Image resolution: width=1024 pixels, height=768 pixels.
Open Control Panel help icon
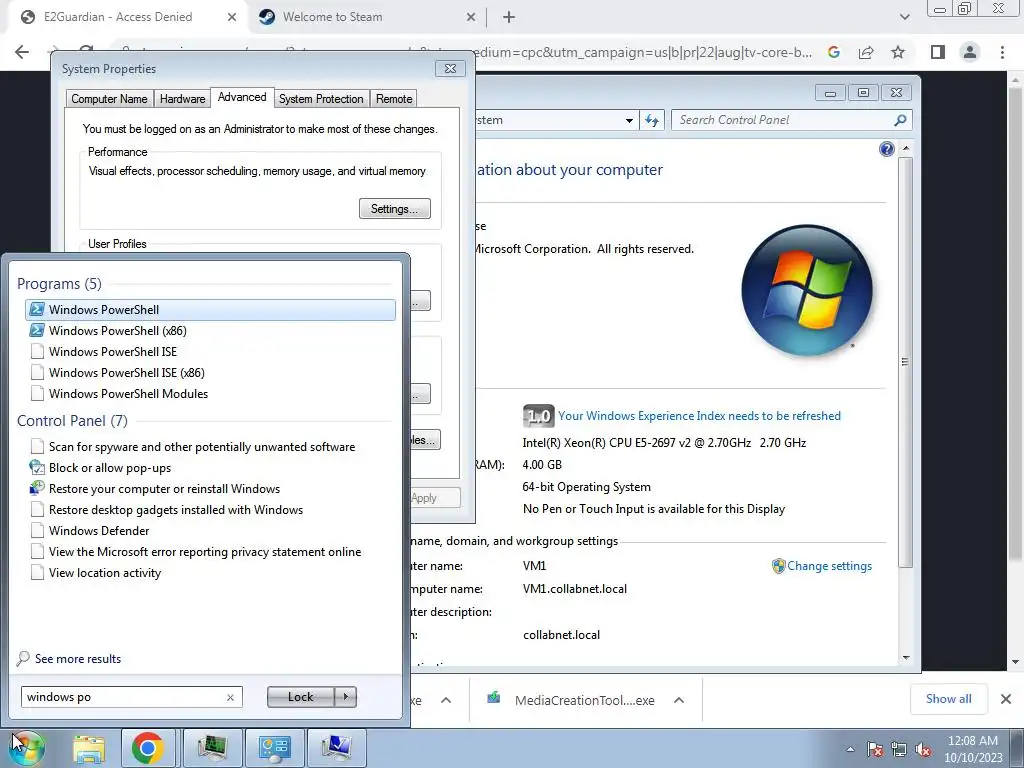click(886, 150)
